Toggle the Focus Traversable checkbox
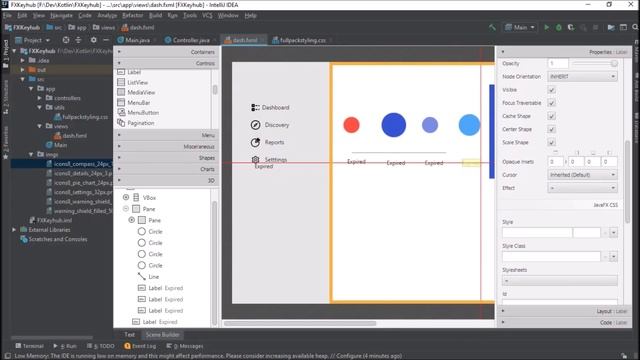 pyautogui.click(x=551, y=103)
